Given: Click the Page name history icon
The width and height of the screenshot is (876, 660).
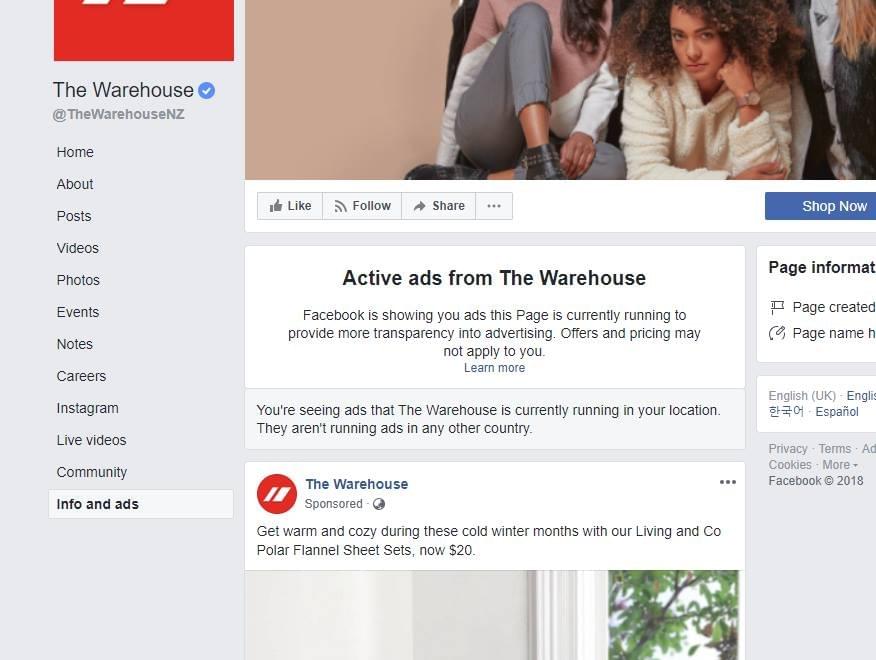Looking at the screenshot, I should click(x=777, y=333).
